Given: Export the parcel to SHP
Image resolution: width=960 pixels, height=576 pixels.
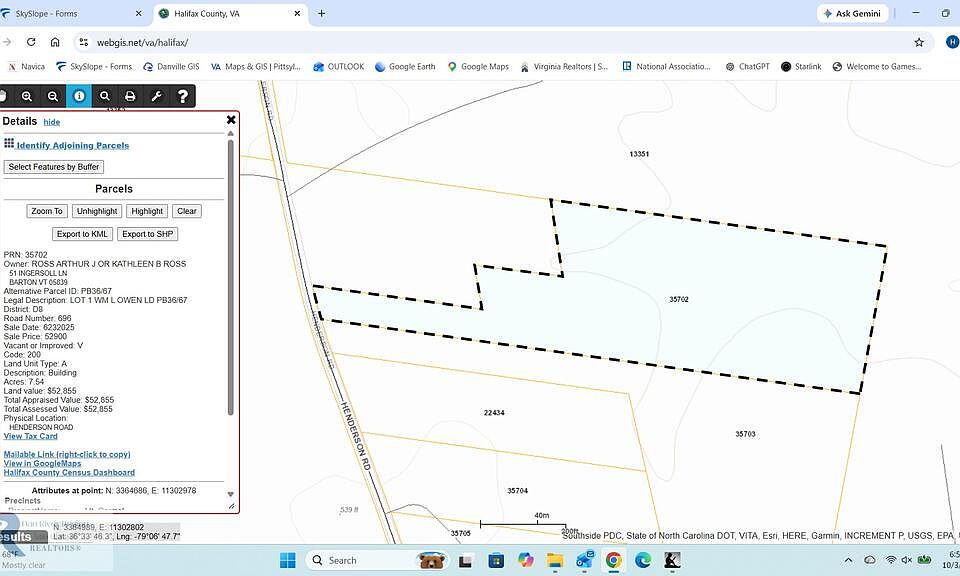Looking at the screenshot, I should (148, 234).
